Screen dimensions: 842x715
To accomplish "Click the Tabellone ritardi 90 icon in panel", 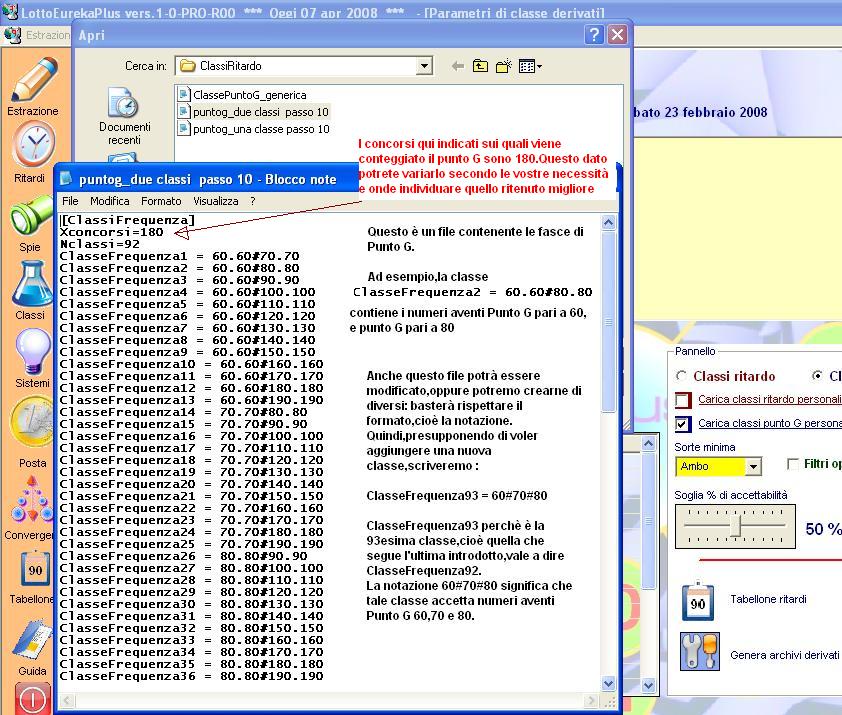I will pyautogui.click(x=698, y=601).
